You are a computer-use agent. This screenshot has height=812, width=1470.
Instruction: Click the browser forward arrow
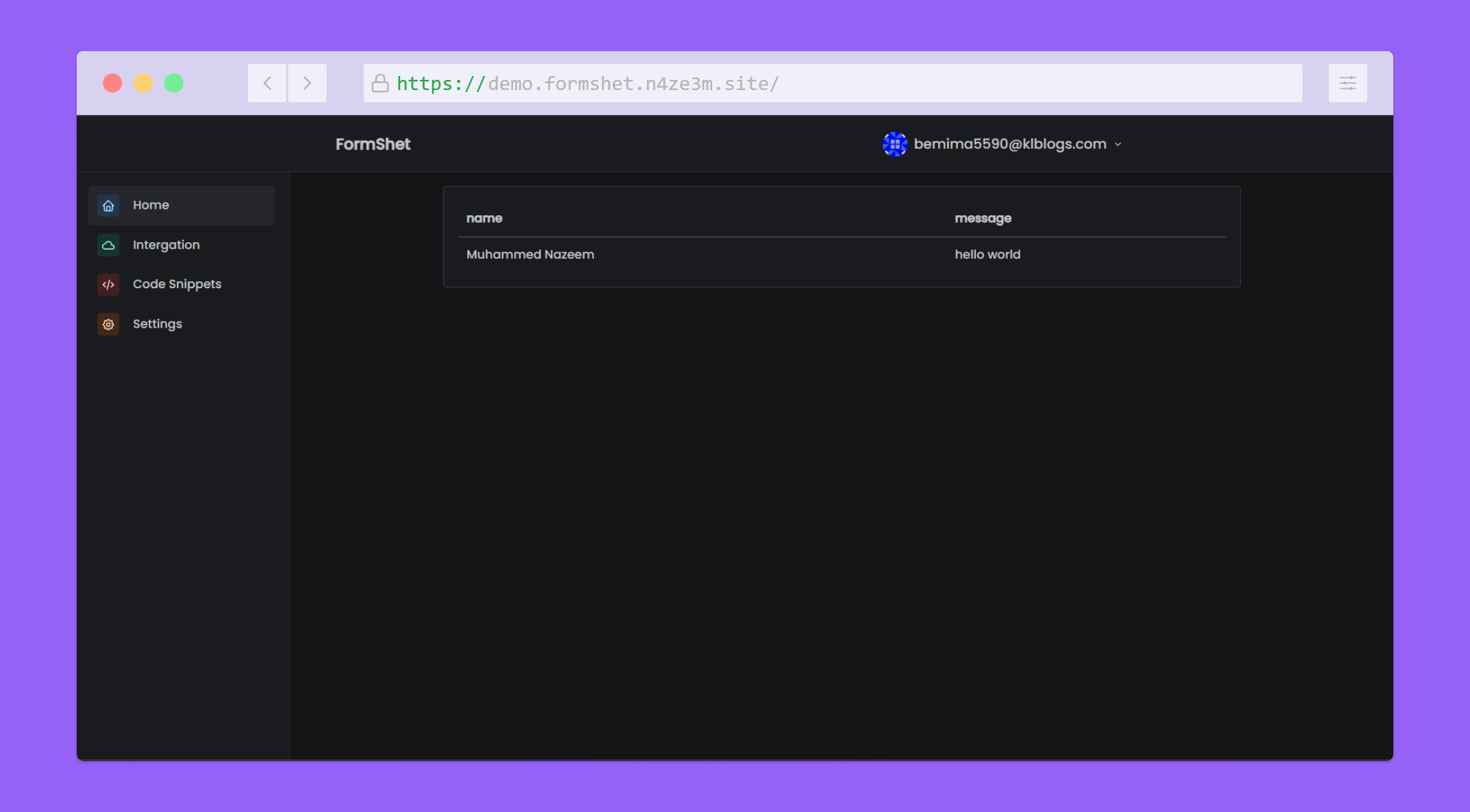coord(307,83)
